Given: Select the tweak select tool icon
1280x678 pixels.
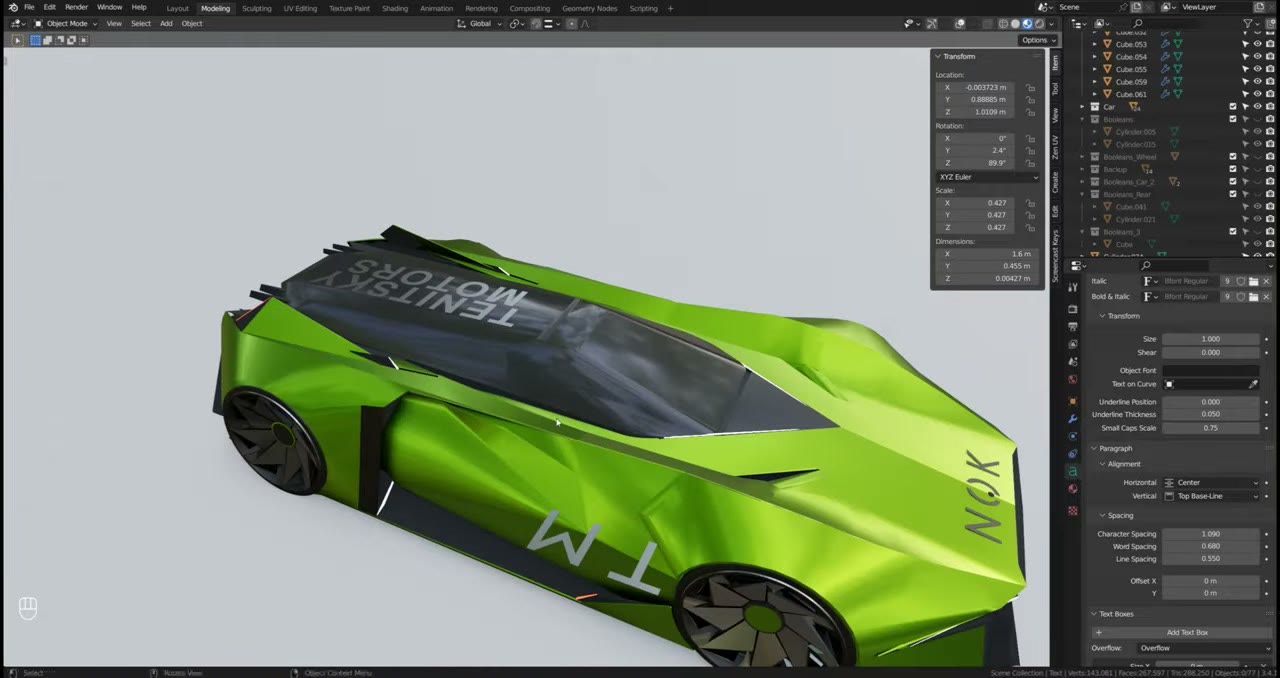Looking at the screenshot, I should (x=17, y=40).
